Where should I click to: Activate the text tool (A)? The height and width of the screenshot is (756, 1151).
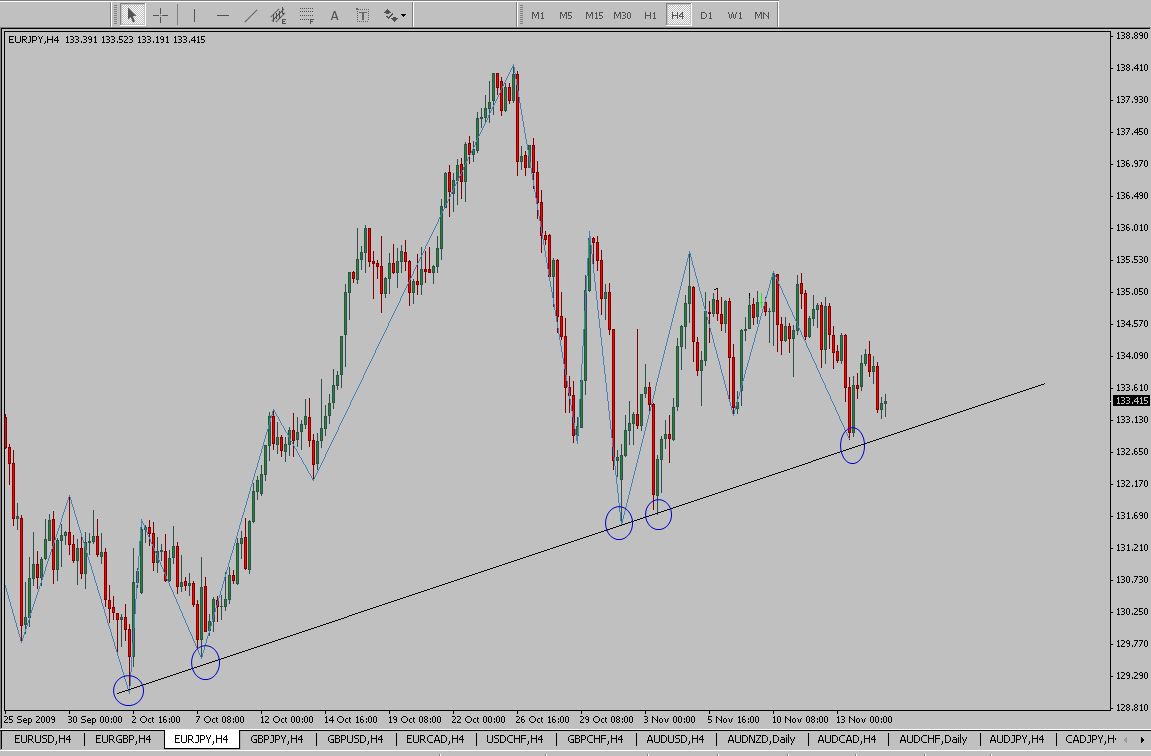coord(335,15)
